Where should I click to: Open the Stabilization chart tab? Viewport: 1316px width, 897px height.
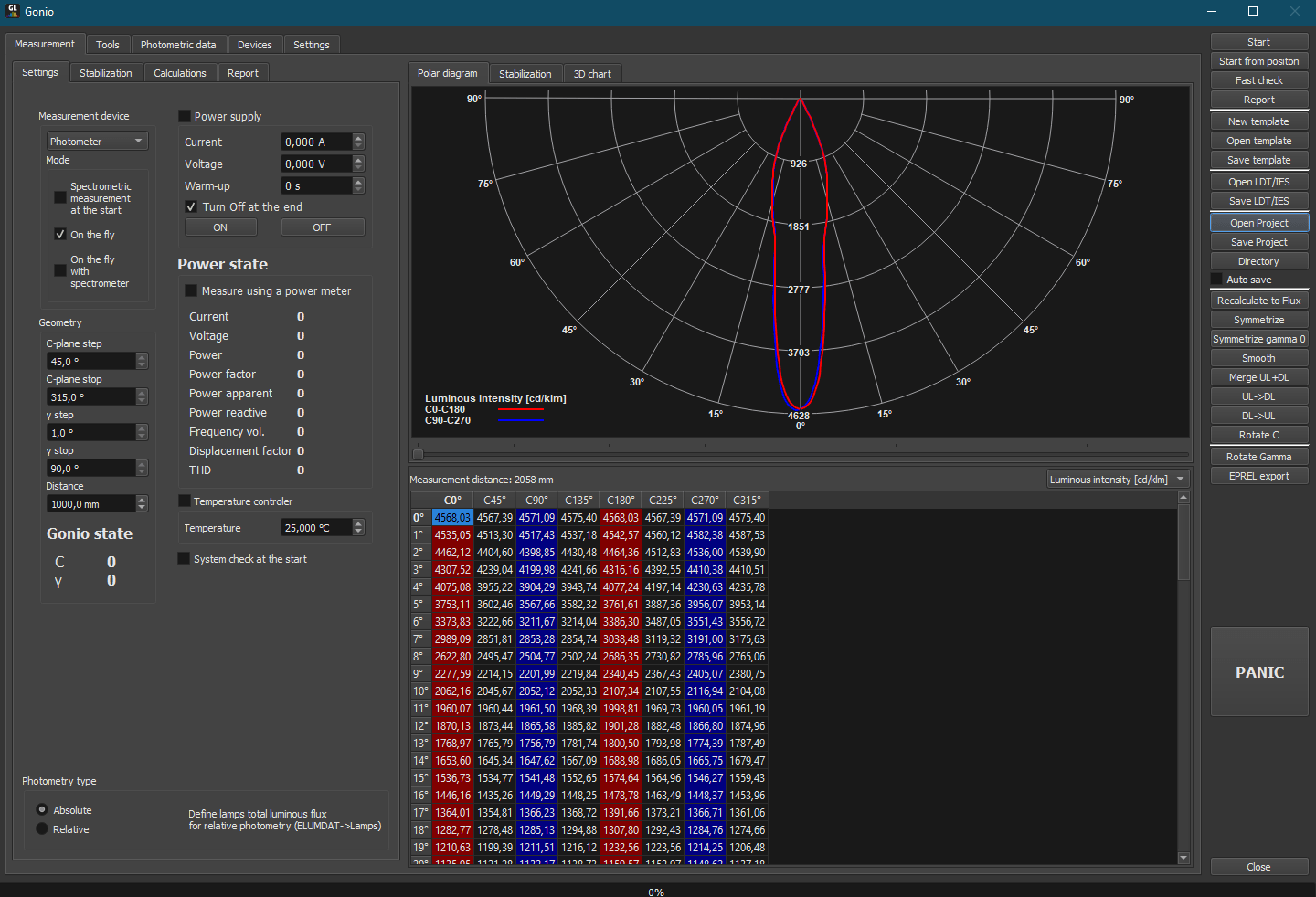tap(525, 74)
